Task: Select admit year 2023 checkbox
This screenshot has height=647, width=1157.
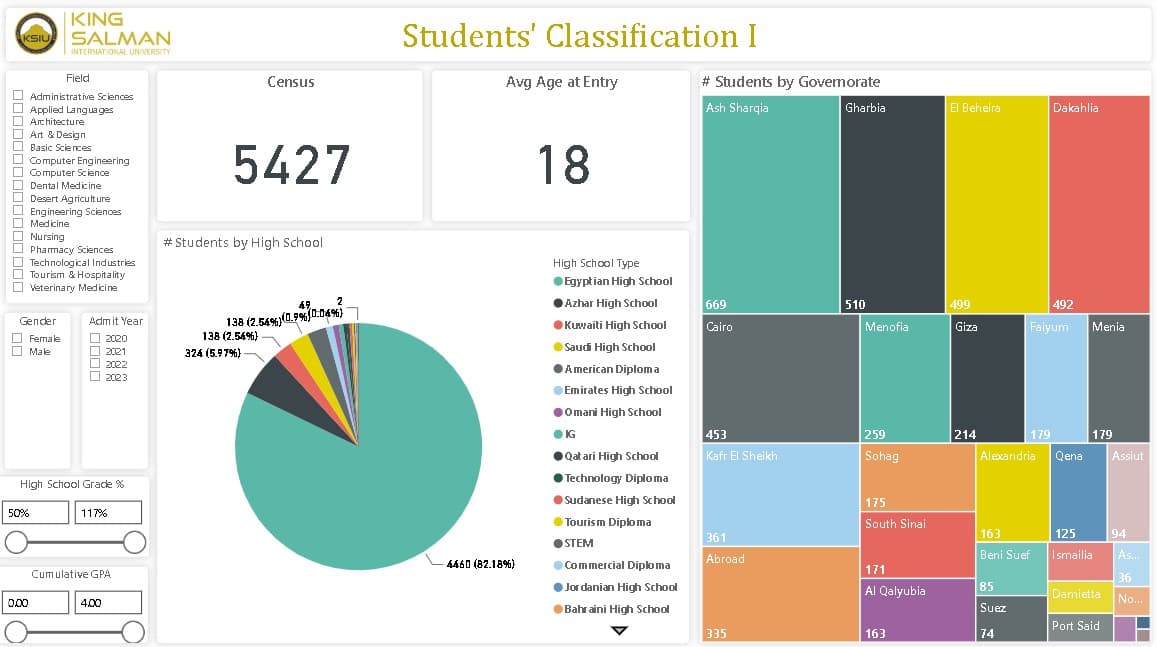Action: 94,376
